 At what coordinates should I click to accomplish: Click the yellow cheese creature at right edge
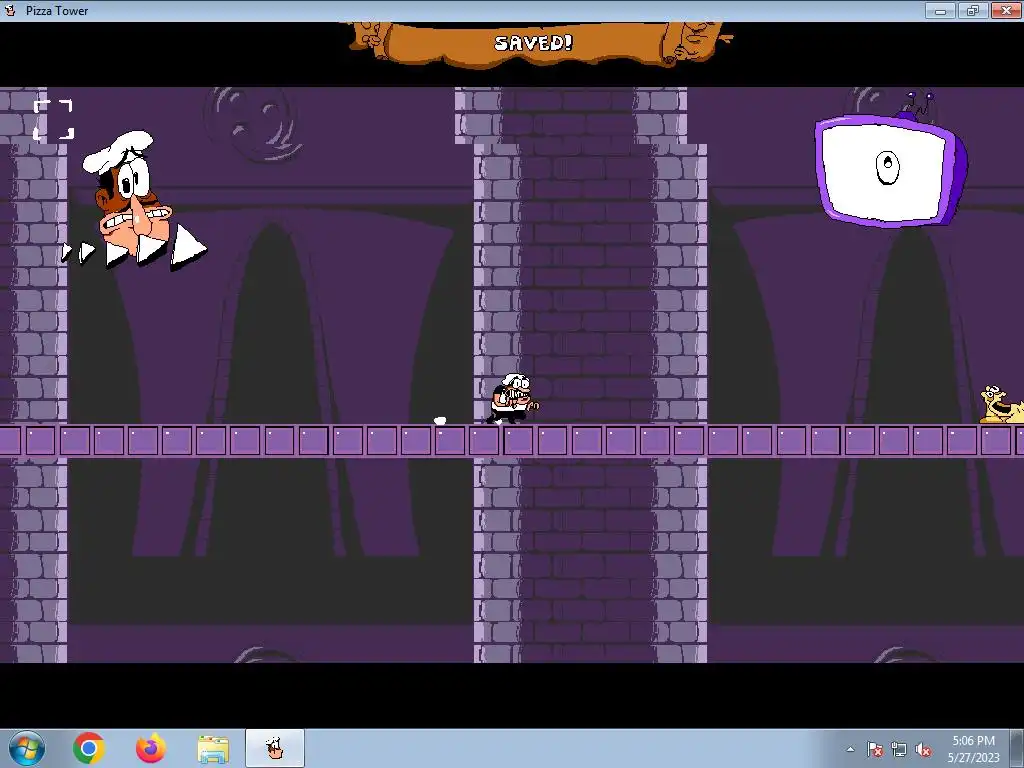(1002, 405)
